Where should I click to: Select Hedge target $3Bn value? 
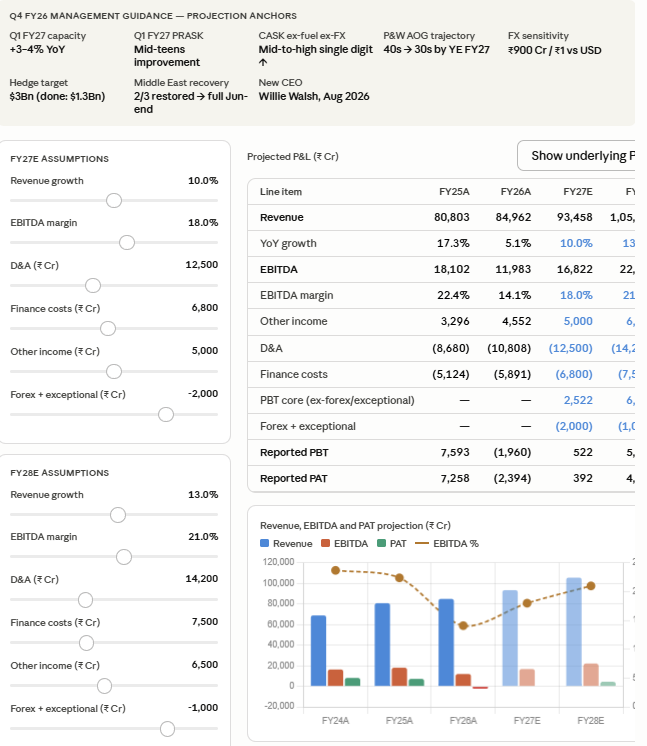point(57,96)
